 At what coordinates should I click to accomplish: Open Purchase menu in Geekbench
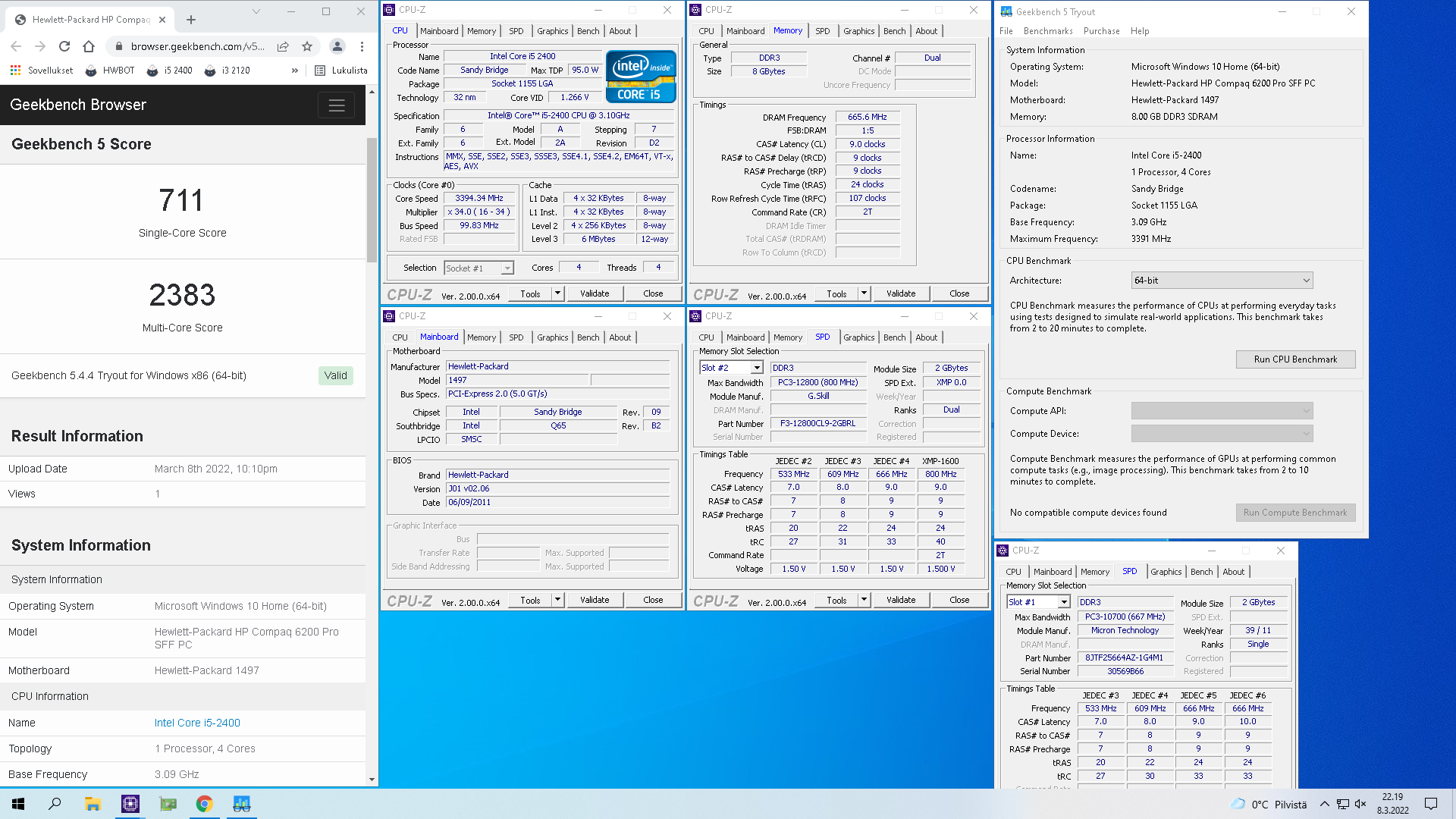coord(1101,31)
